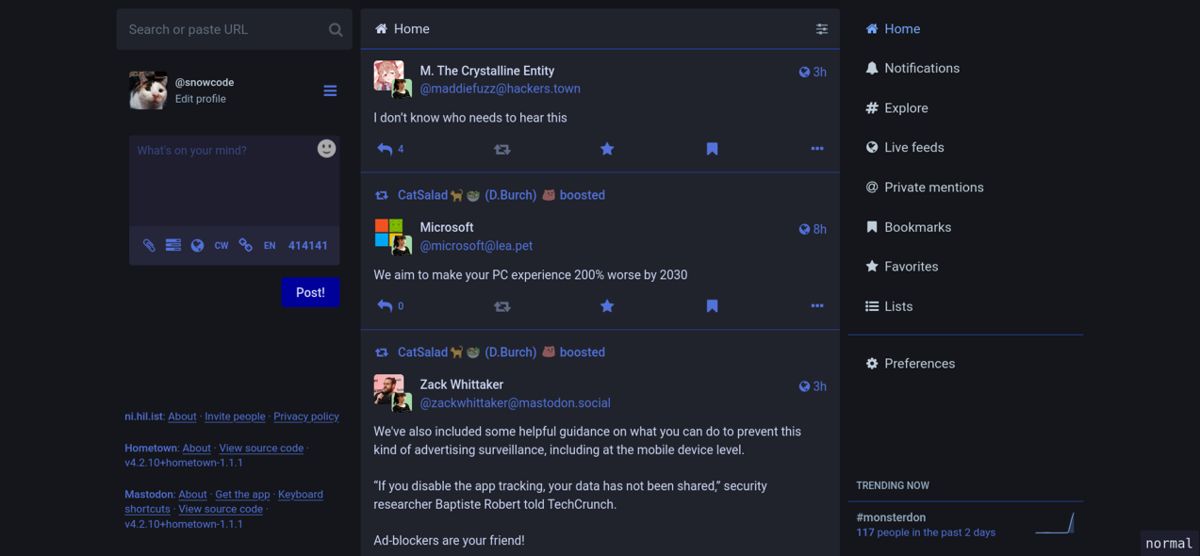Open Preferences in navigation
This screenshot has width=1200, height=556.
click(x=910, y=363)
